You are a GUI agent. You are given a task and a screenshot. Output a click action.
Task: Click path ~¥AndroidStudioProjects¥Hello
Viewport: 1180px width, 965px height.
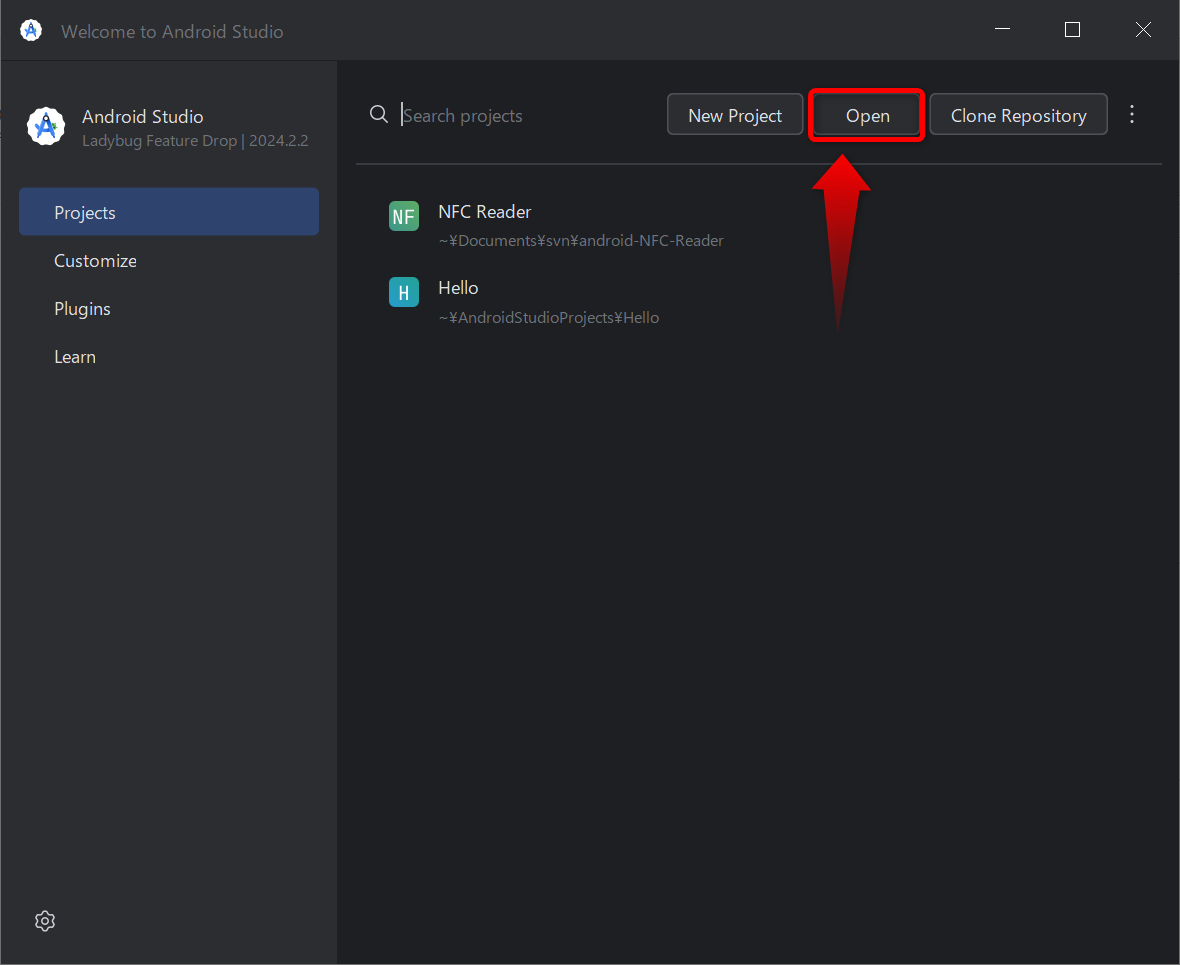(549, 318)
